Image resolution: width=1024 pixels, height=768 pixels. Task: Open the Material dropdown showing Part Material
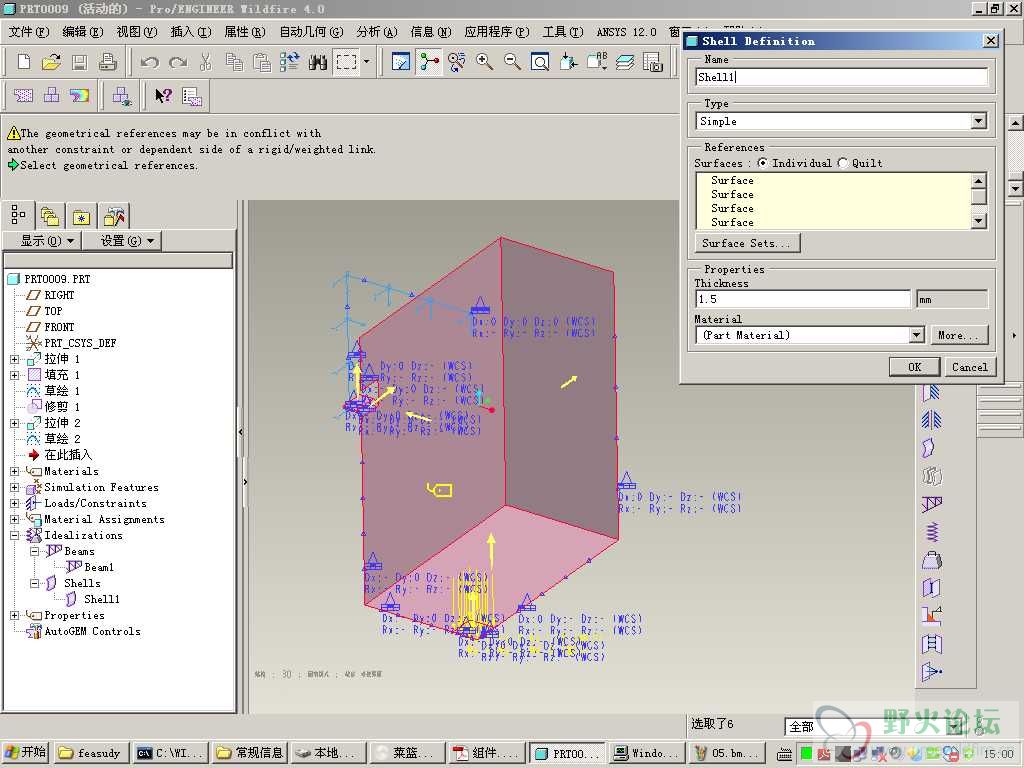(x=917, y=335)
